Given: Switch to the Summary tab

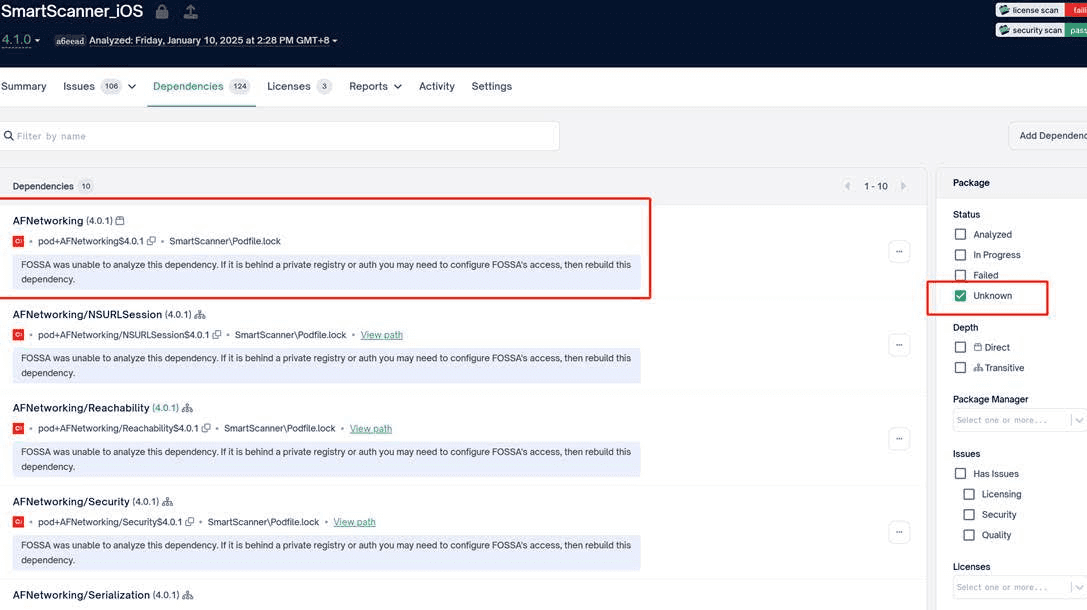Looking at the screenshot, I should click(24, 86).
